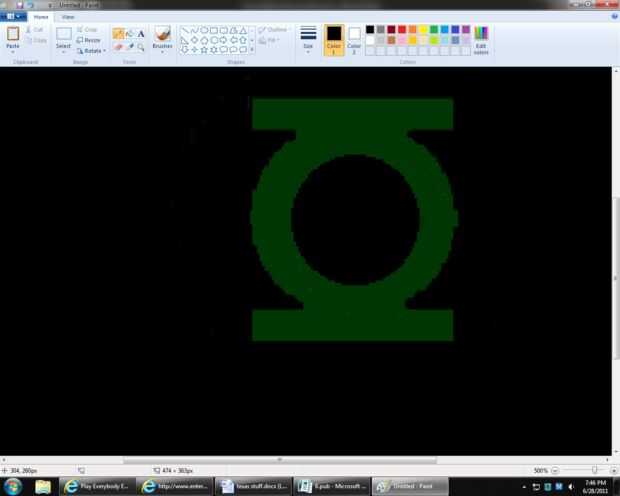Pick the Right triangle shape
This screenshot has width=620, height=496.
pyautogui.click(x=185, y=40)
